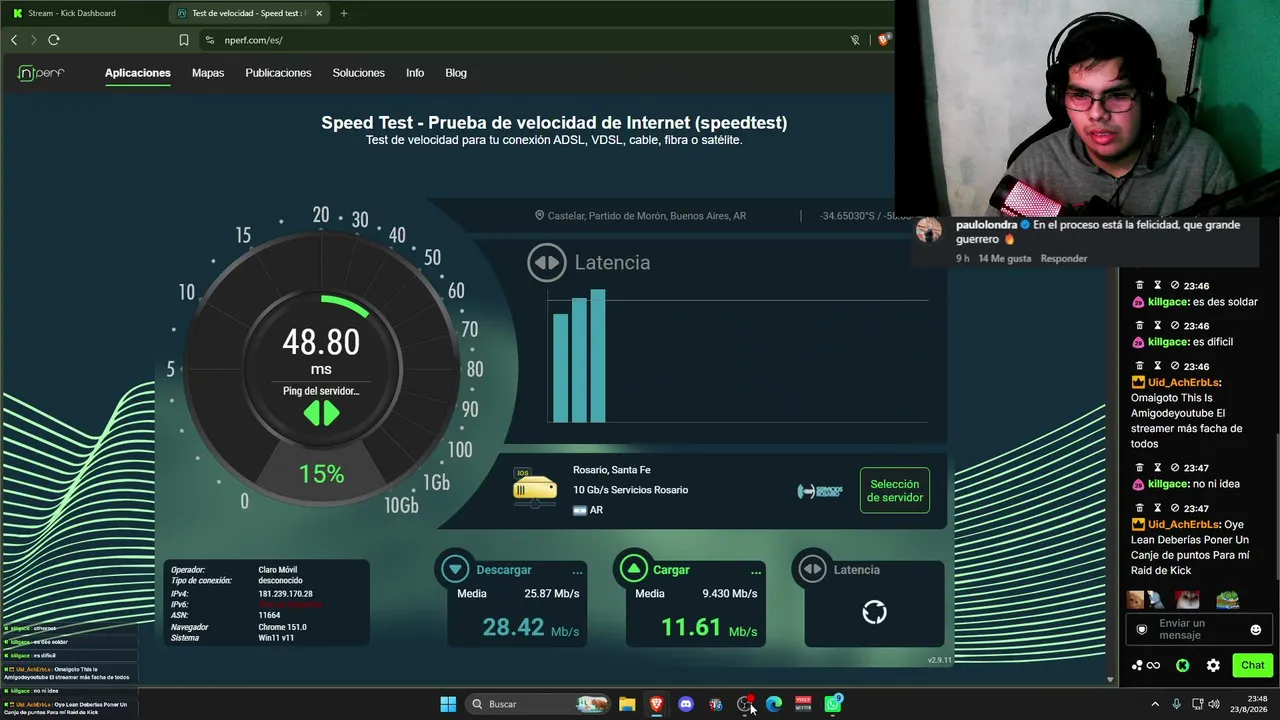Viewport: 1280px width, 720px height.
Task: Click the nPerf logo
Action: coord(41,73)
